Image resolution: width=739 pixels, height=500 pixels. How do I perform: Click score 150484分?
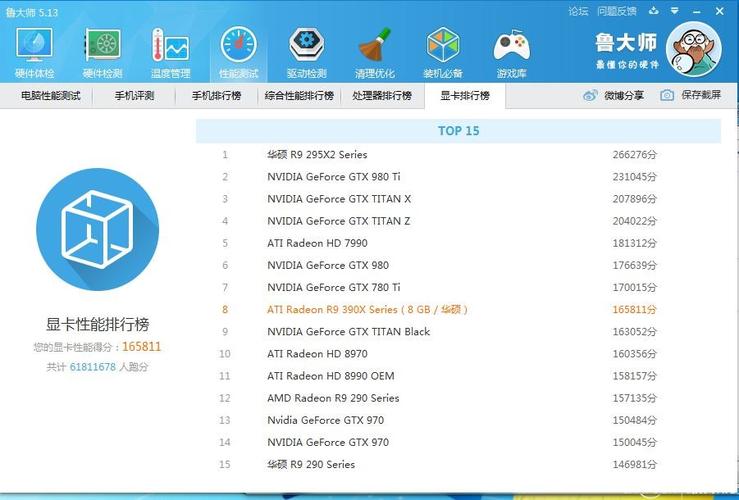[x=634, y=420]
